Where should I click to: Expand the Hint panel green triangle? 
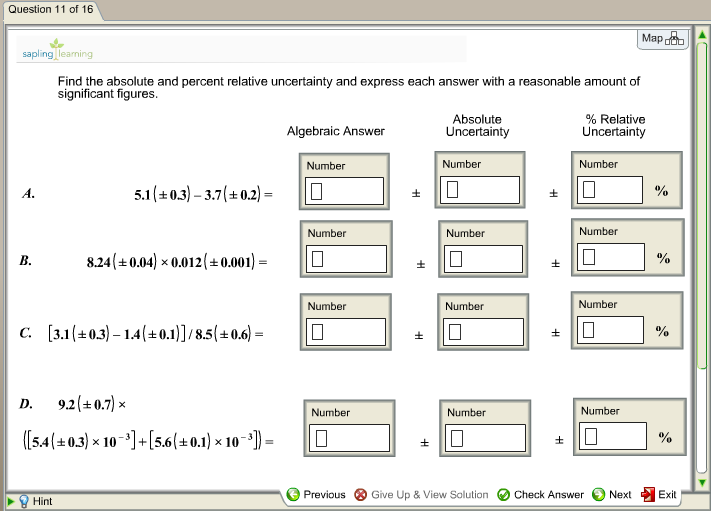(x=10, y=501)
